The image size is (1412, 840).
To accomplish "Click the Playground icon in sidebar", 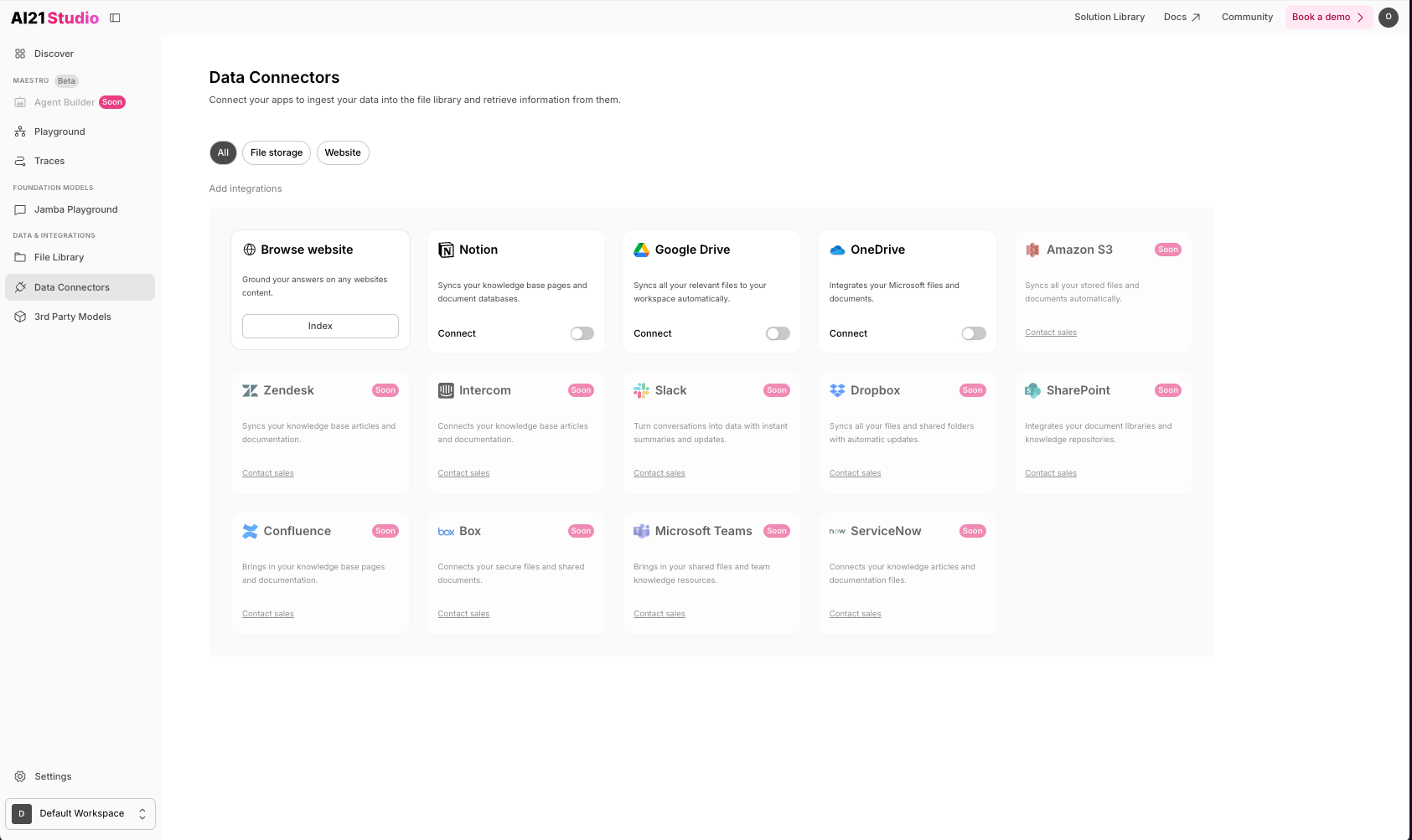I will click(20, 131).
